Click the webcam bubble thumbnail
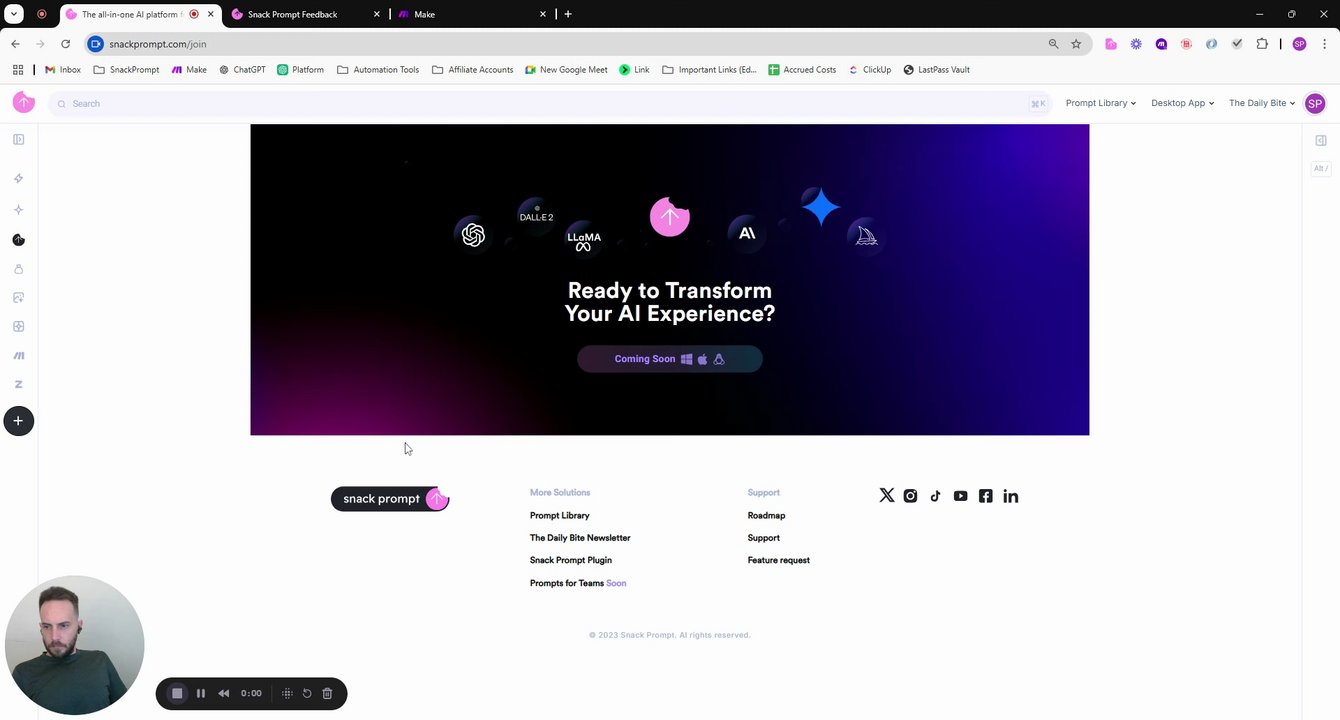The width and height of the screenshot is (1340, 720). 74,645
